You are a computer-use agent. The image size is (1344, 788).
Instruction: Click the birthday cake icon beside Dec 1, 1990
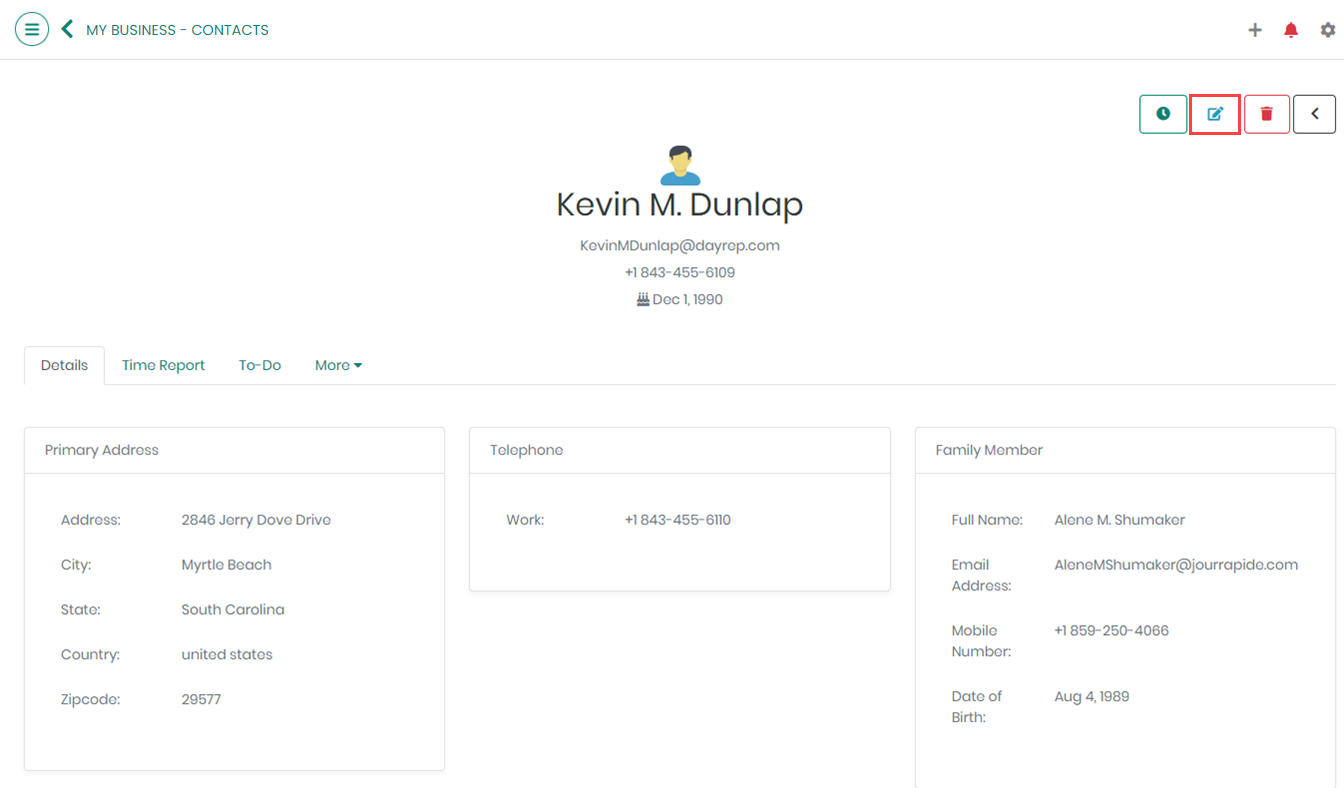click(643, 299)
